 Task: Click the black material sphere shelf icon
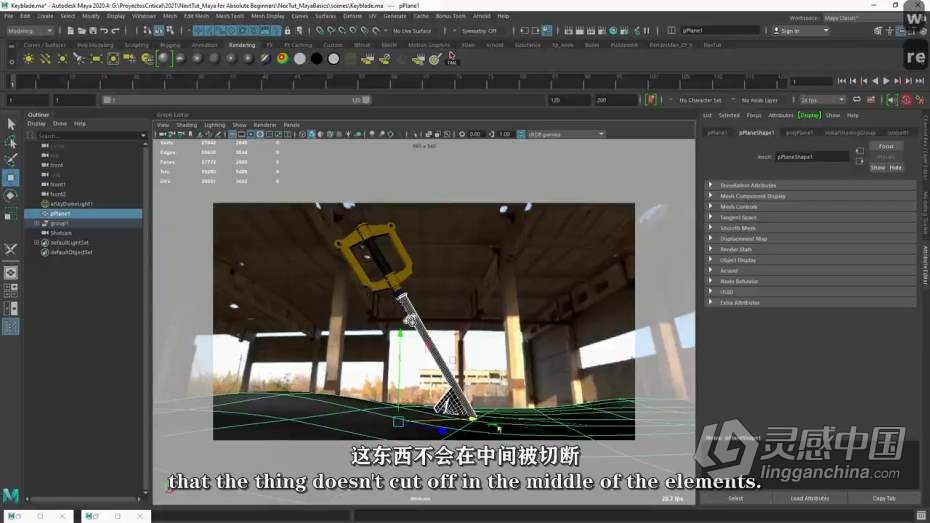(317, 59)
